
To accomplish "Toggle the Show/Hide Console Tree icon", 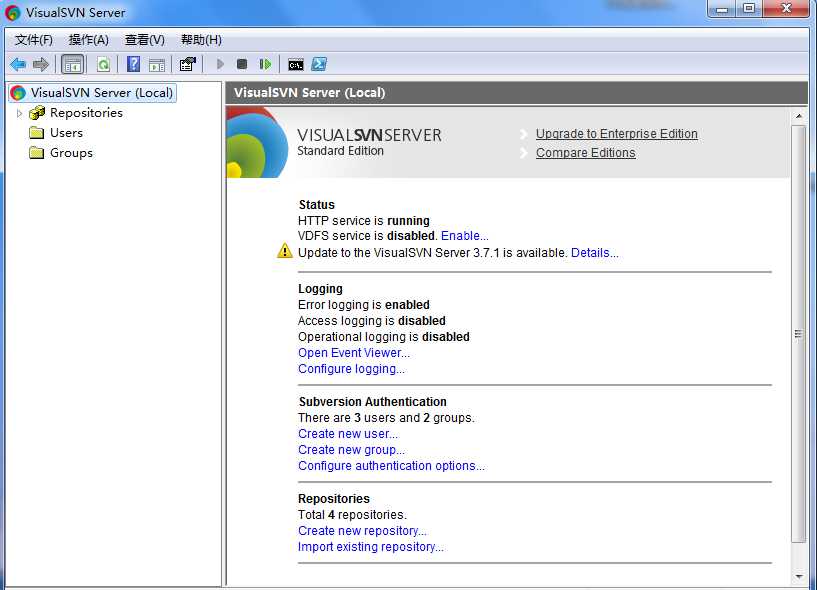I will tap(72, 65).
